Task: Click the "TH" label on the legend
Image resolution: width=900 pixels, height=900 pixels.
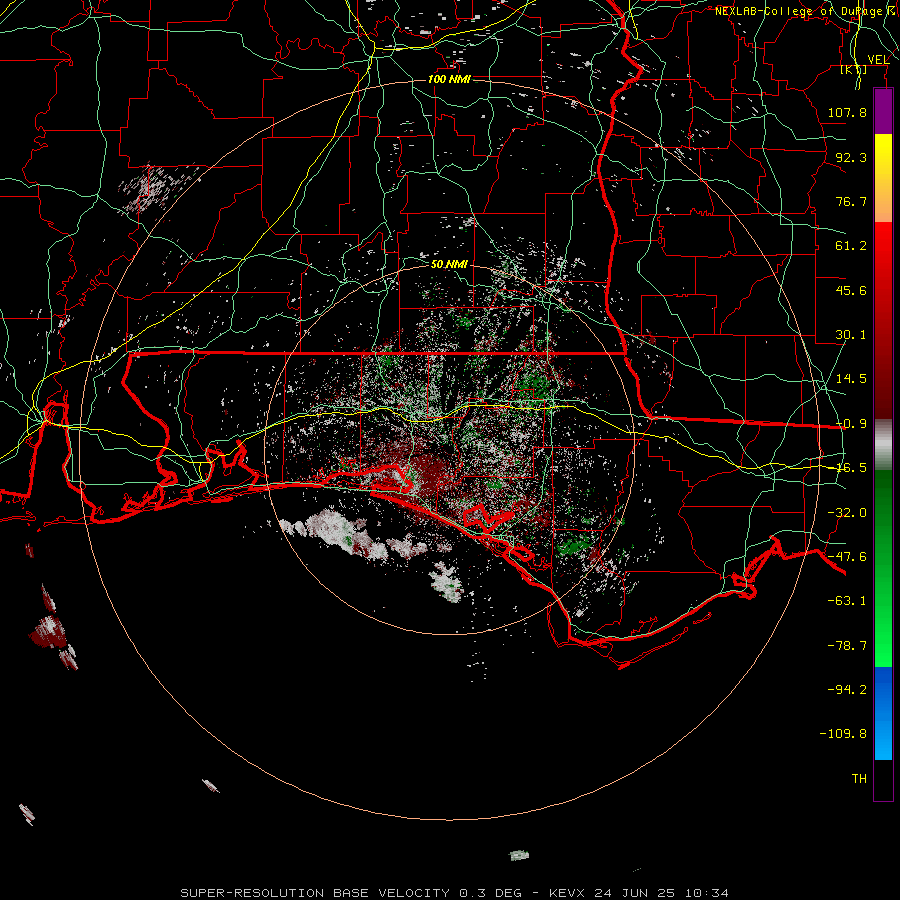Action: tap(859, 779)
